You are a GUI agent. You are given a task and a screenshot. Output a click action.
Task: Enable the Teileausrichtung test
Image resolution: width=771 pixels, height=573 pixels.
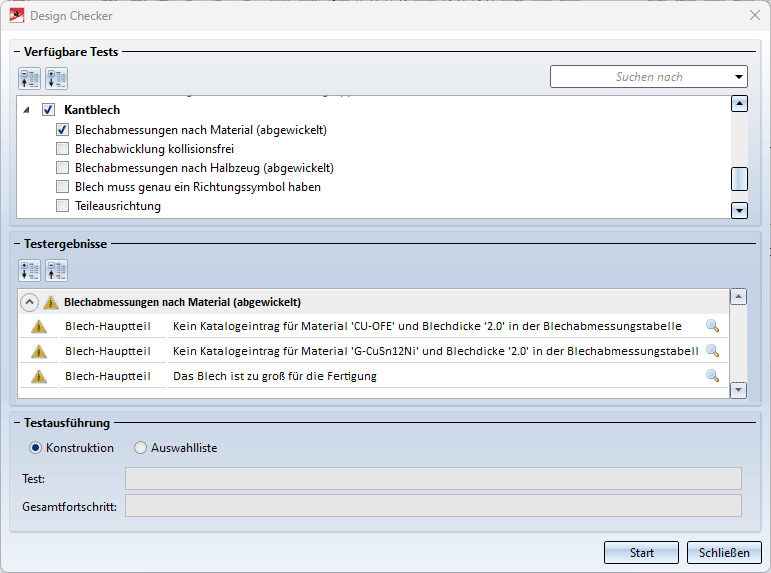[63, 206]
